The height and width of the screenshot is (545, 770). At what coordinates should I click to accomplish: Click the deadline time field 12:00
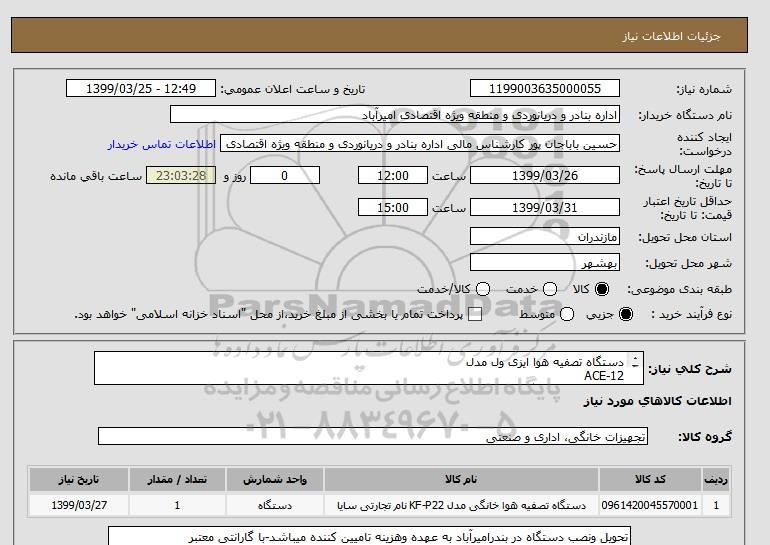click(x=393, y=175)
